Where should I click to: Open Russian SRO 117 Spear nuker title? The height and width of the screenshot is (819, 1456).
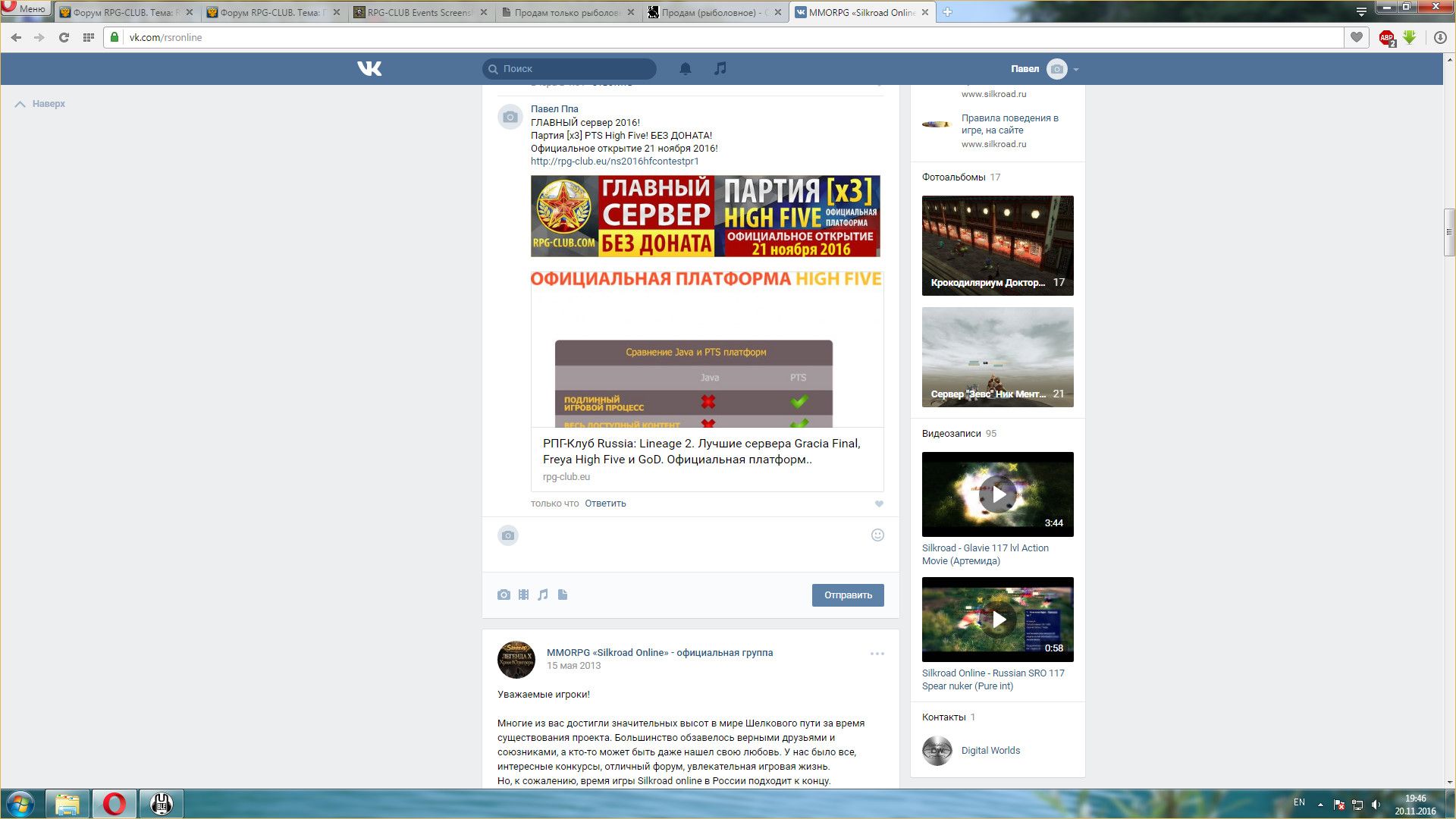point(993,679)
